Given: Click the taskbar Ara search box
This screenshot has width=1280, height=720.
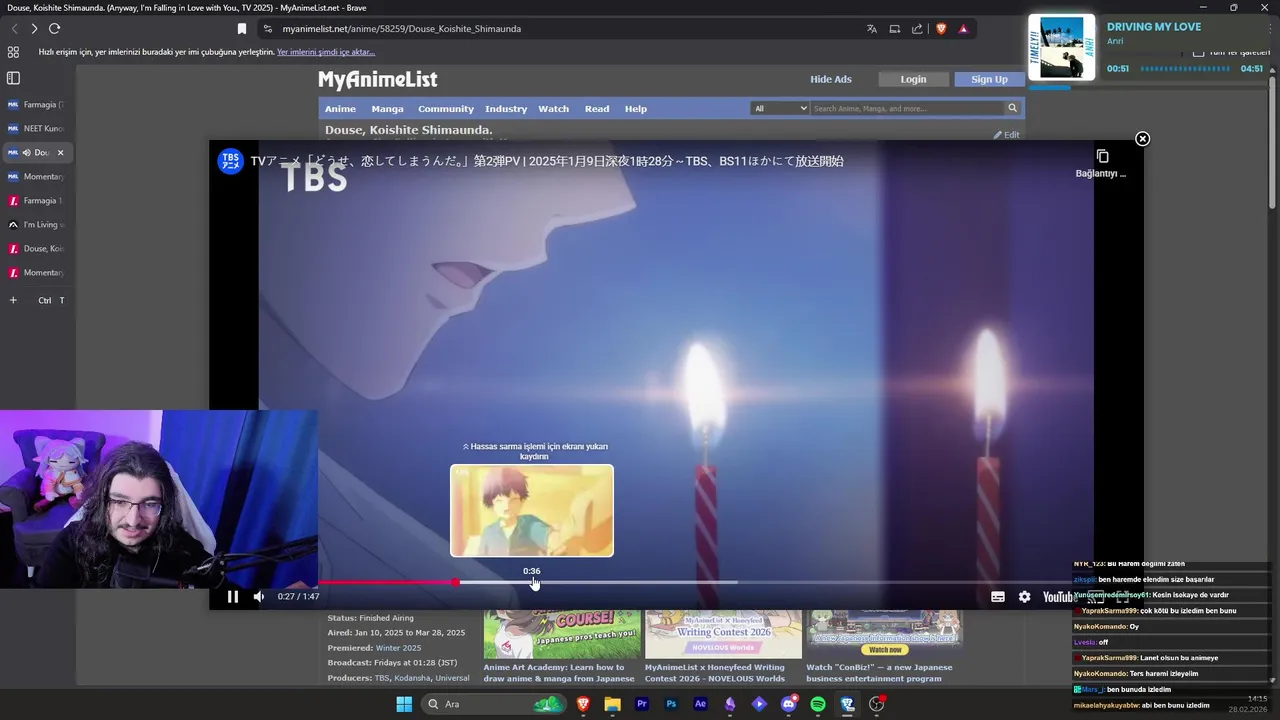Looking at the screenshot, I should click(495, 704).
